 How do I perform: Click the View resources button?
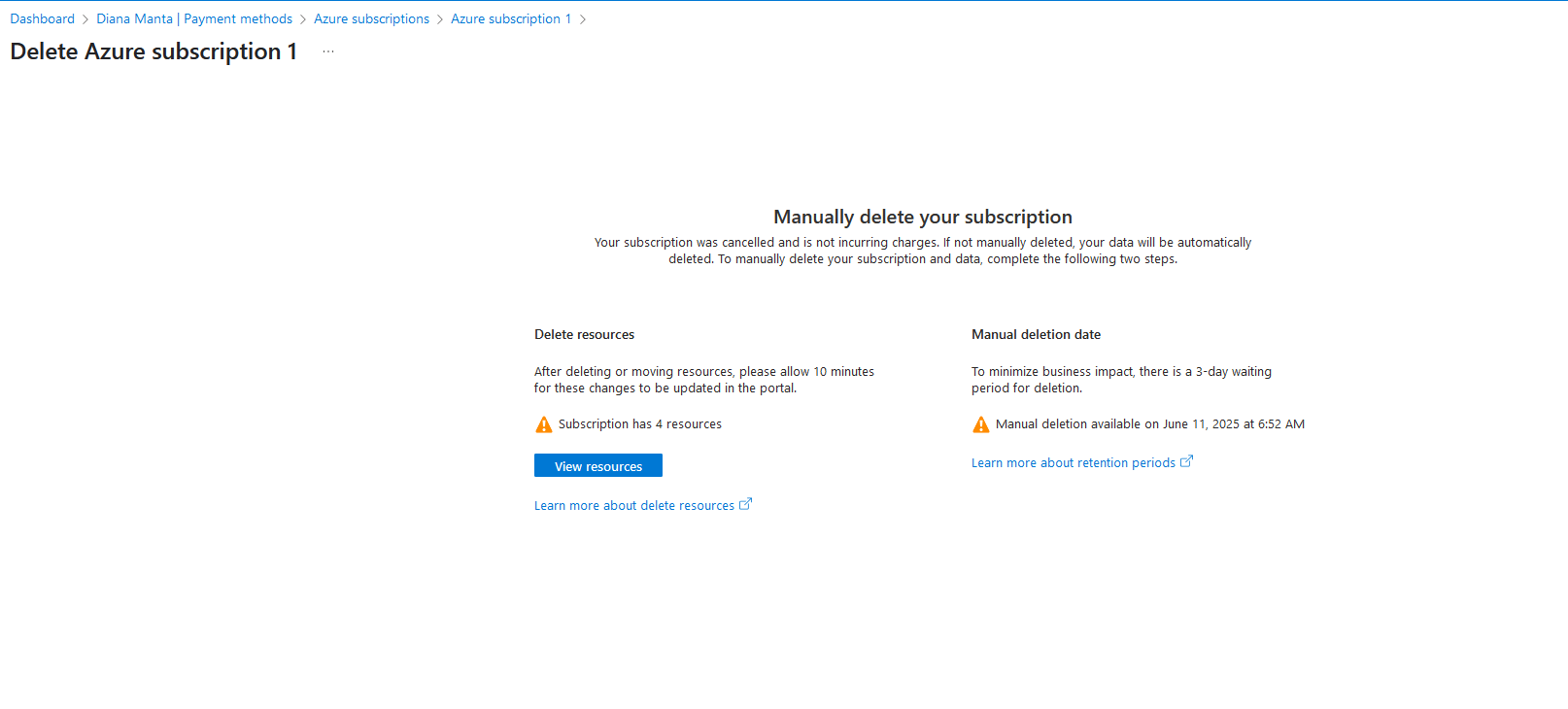(x=598, y=466)
